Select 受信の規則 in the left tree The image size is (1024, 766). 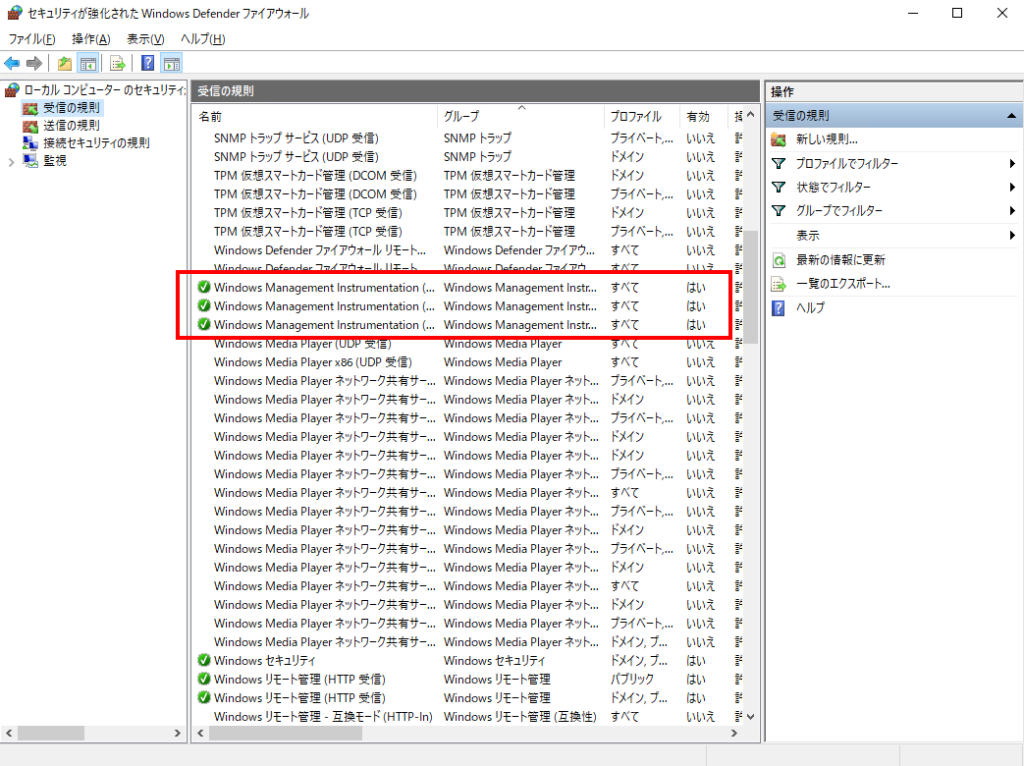(x=71, y=108)
